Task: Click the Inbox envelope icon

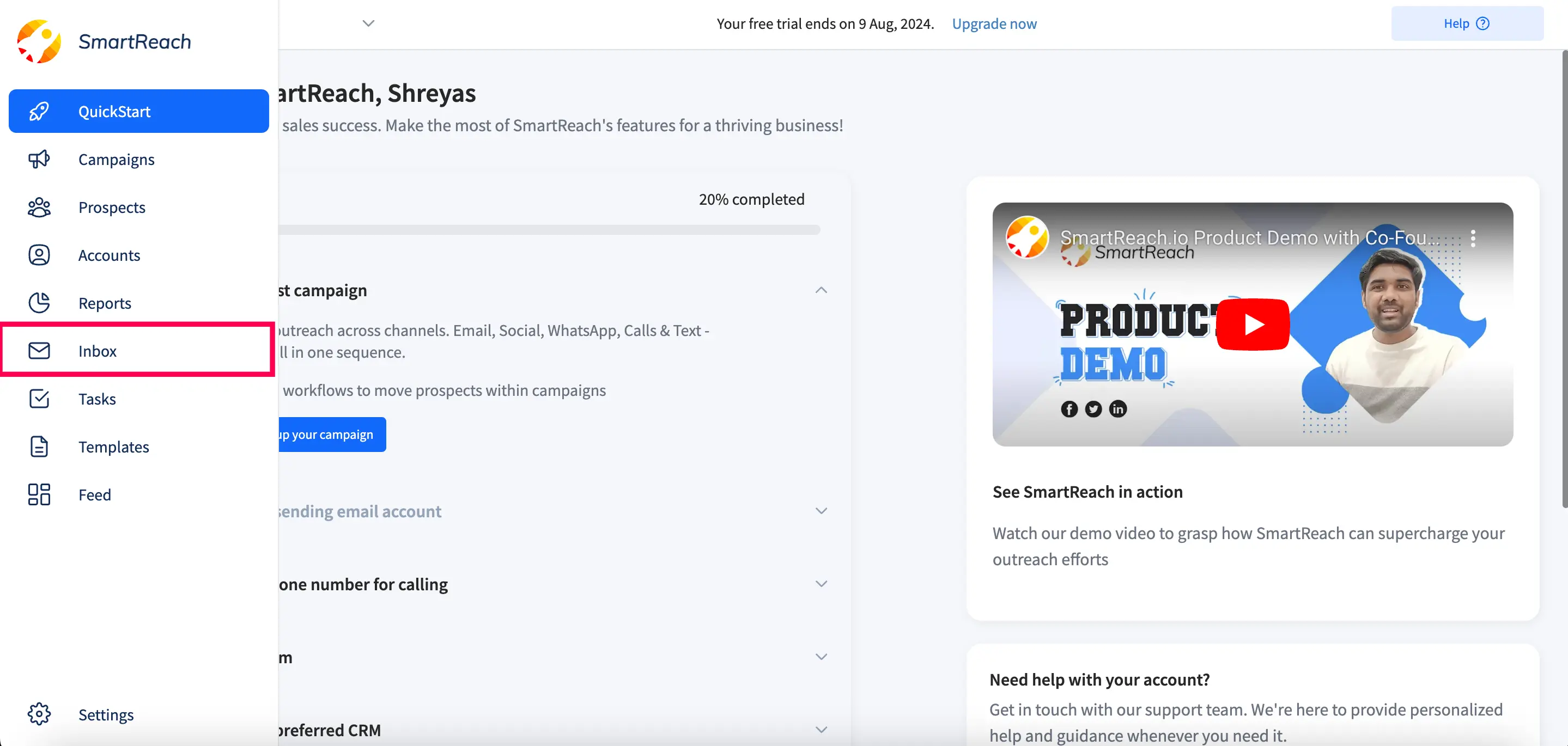Action: [x=39, y=351]
